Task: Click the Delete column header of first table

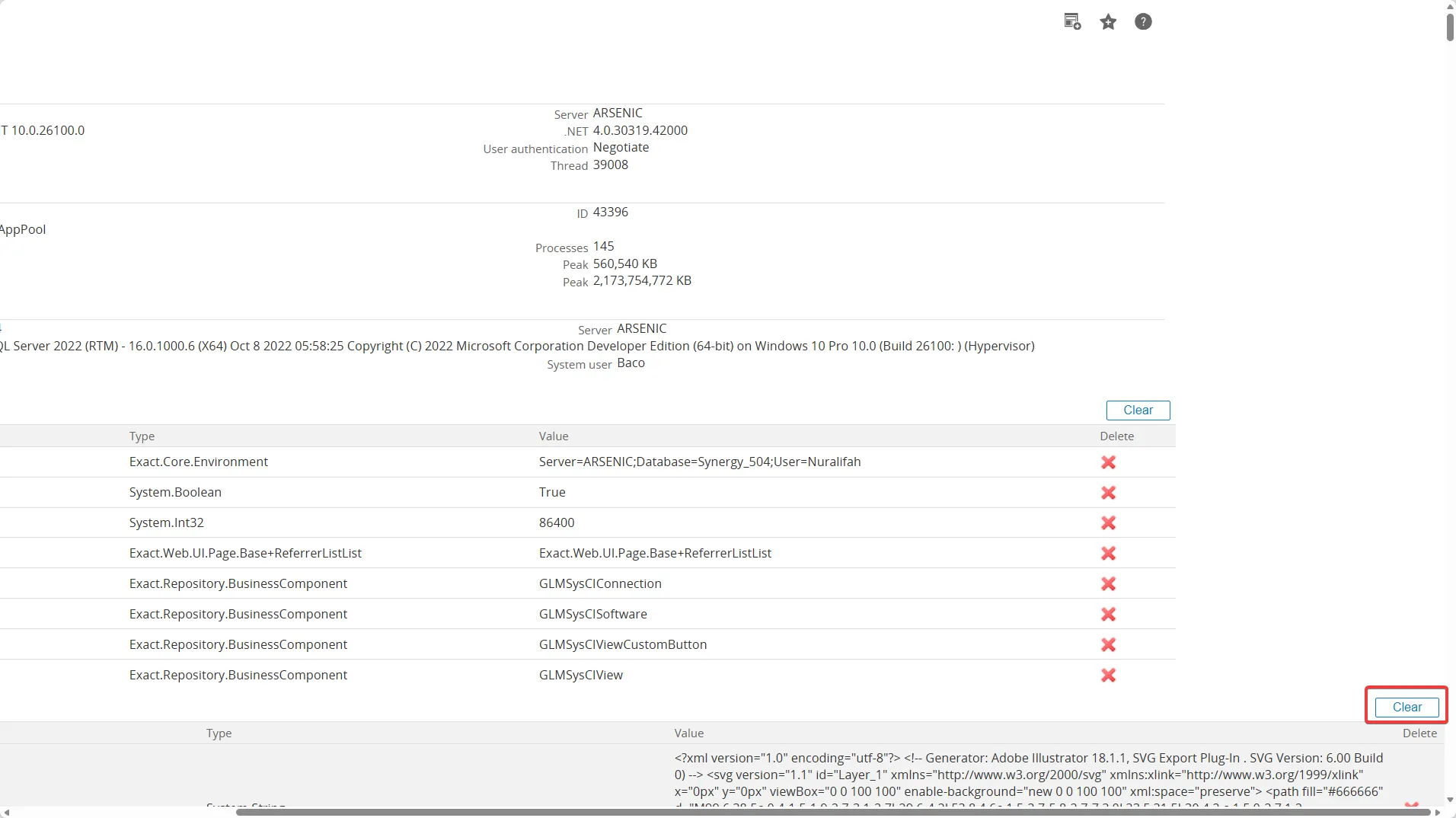Action: 1116,436
